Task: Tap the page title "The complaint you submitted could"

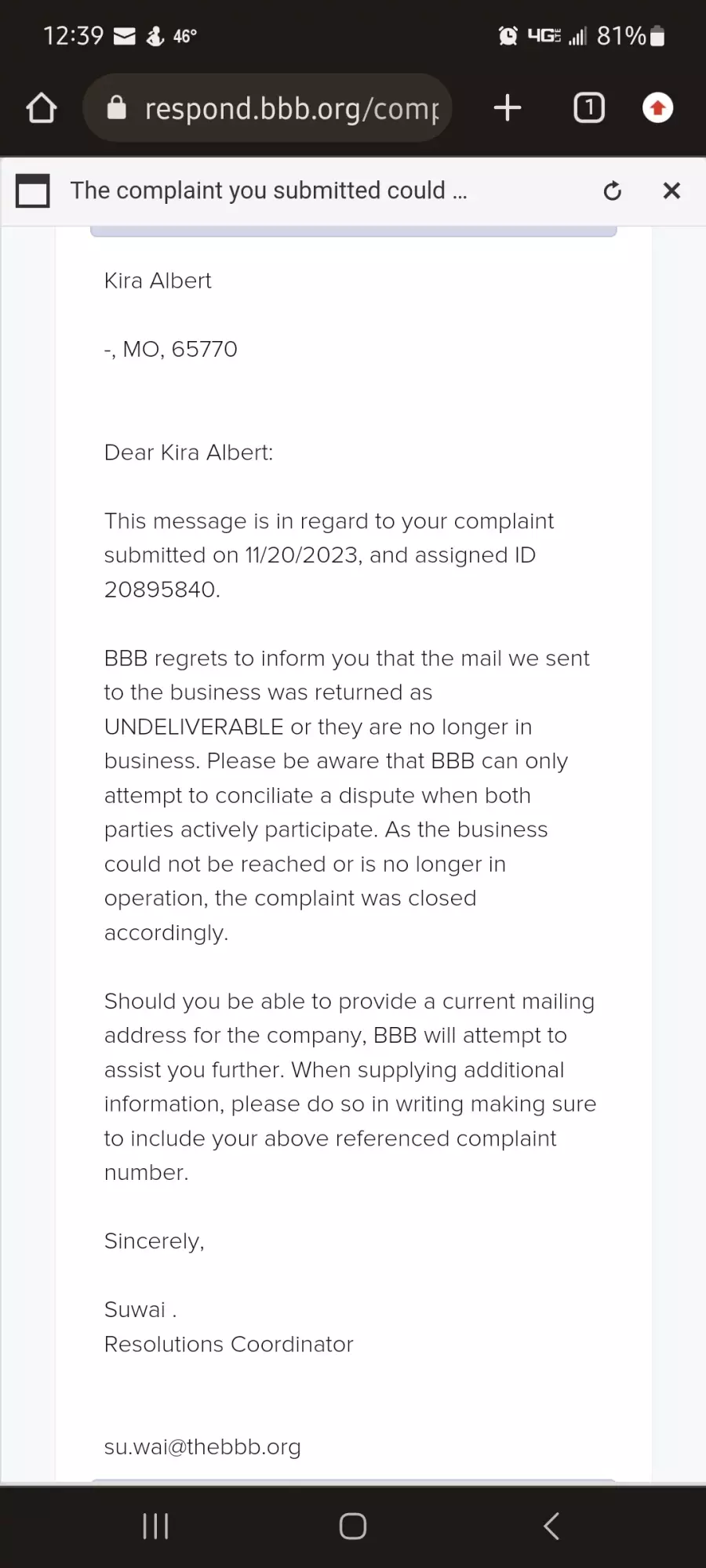Action: [x=257, y=191]
